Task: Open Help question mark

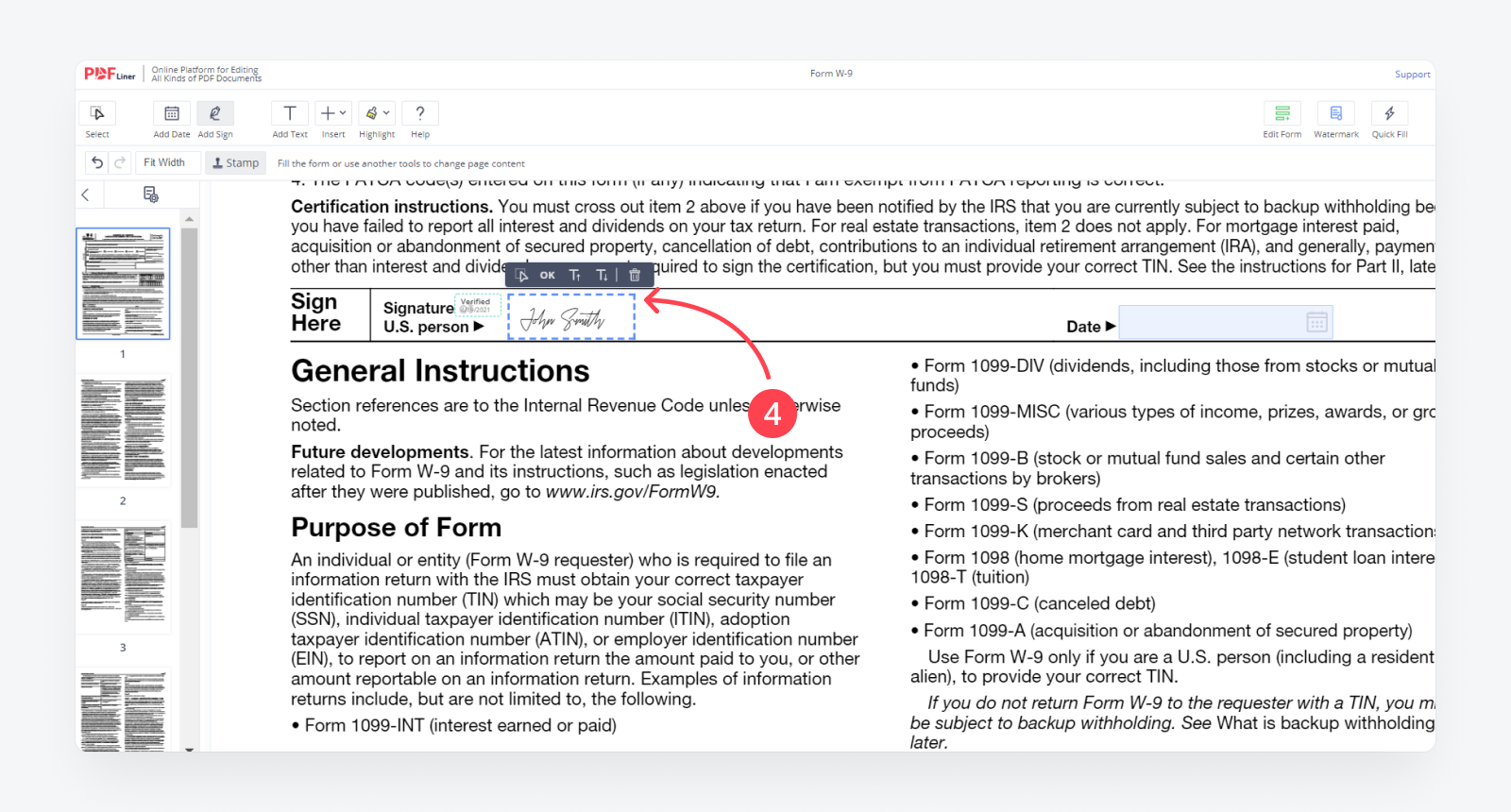Action: pos(420,113)
